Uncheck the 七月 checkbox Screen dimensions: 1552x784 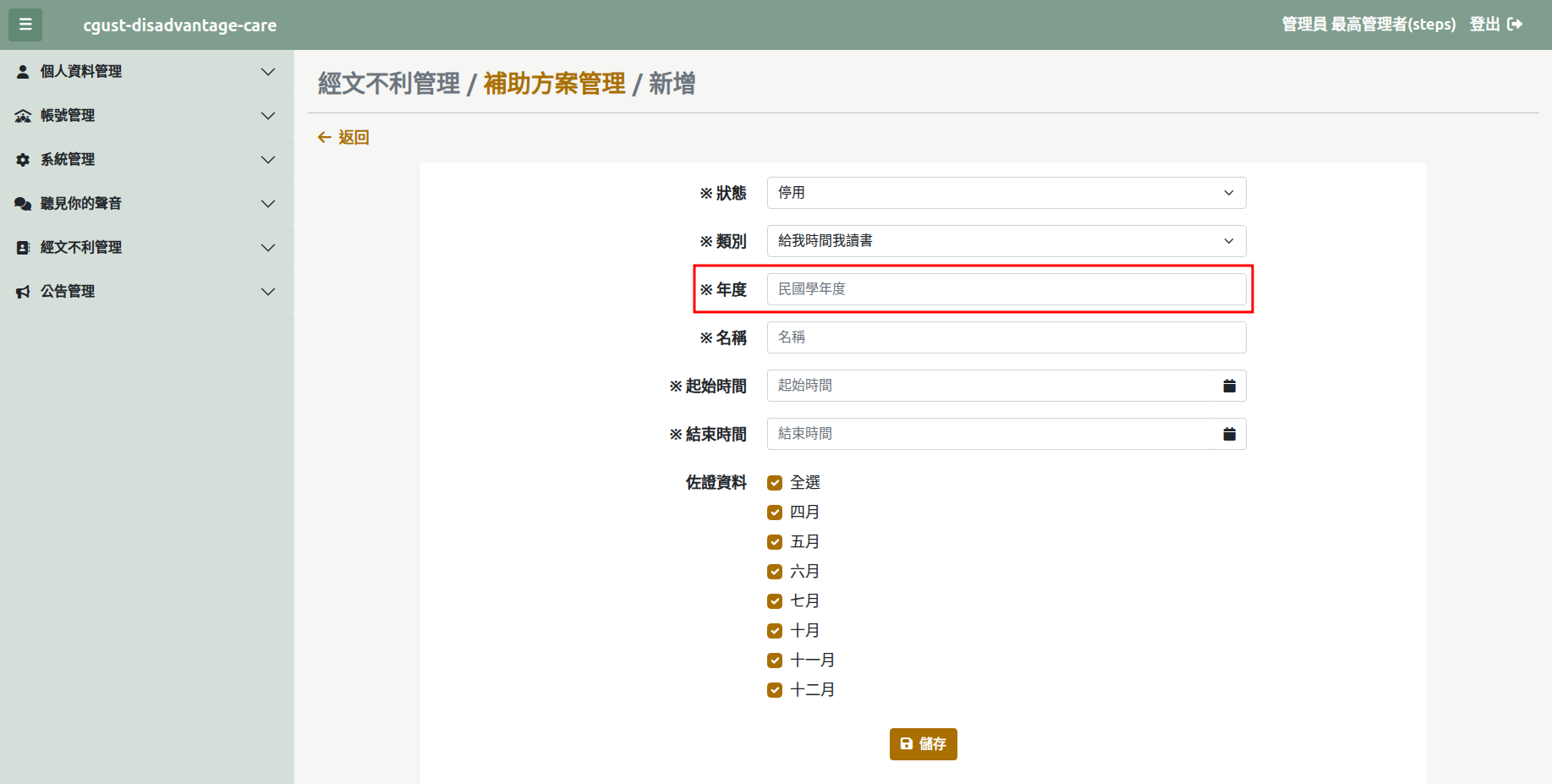click(x=775, y=601)
